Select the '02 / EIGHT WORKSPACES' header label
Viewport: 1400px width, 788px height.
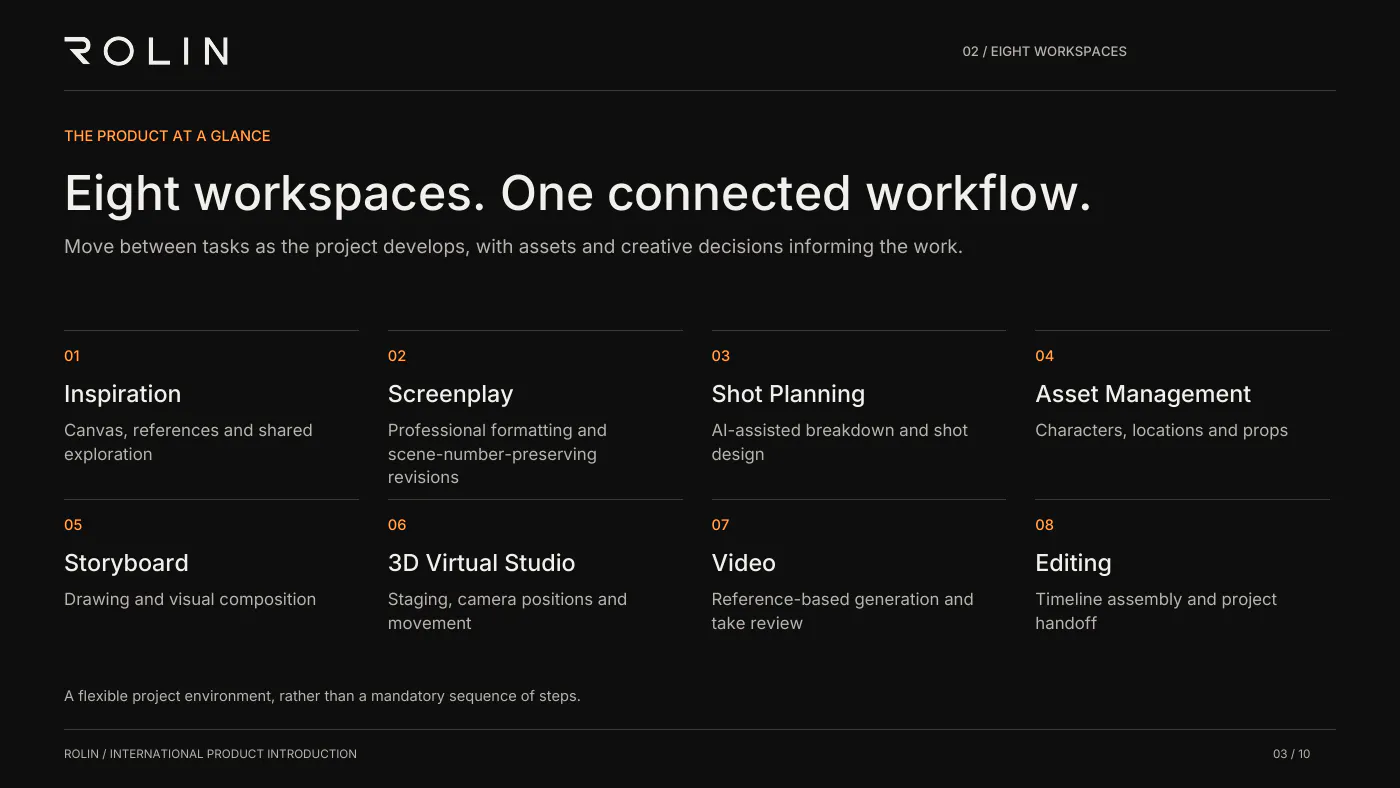[1044, 51]
